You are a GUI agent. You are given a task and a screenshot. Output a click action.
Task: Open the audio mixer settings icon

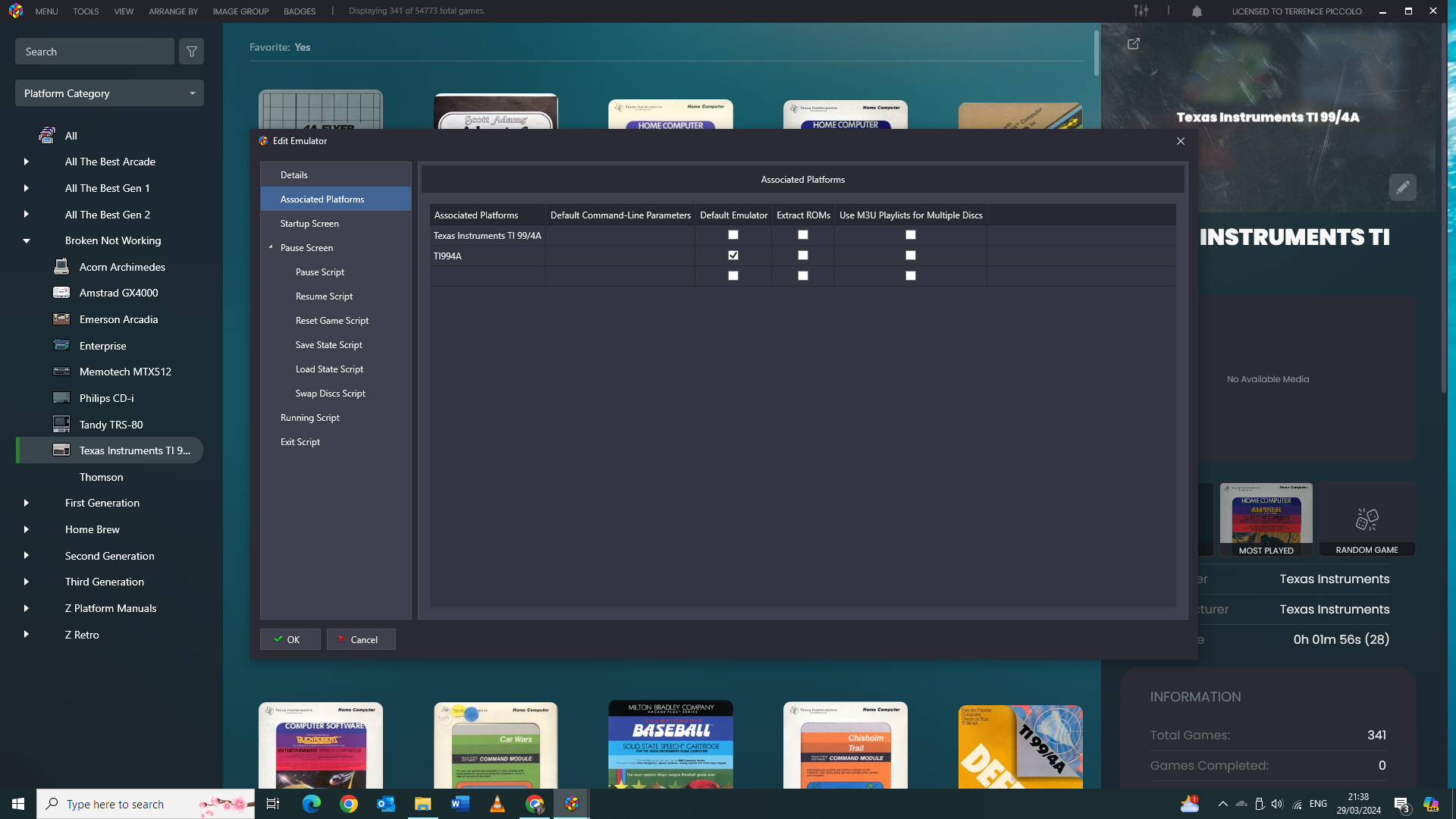coord(1141,11)
